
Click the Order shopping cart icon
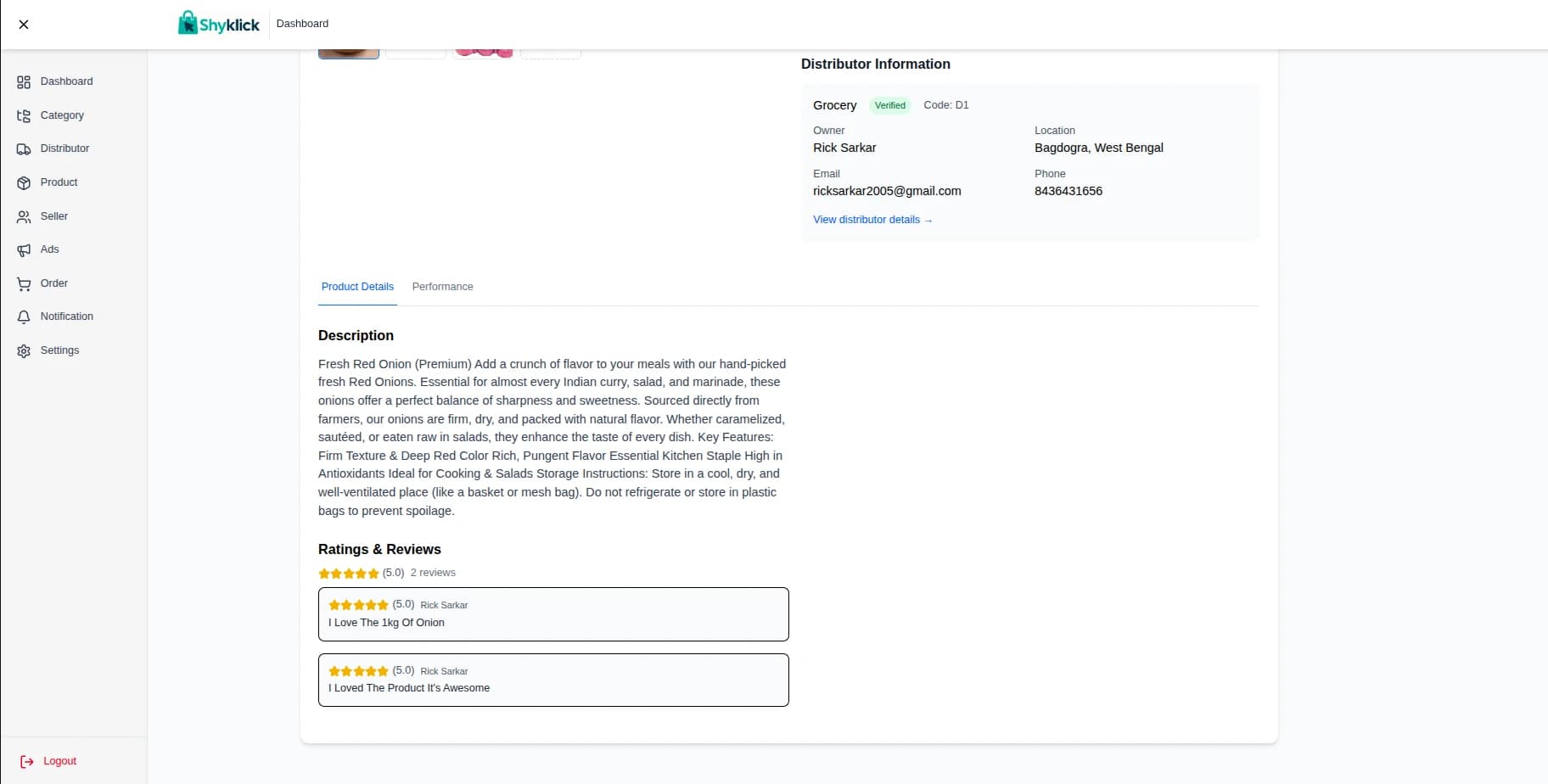click(x=24, y=284)
